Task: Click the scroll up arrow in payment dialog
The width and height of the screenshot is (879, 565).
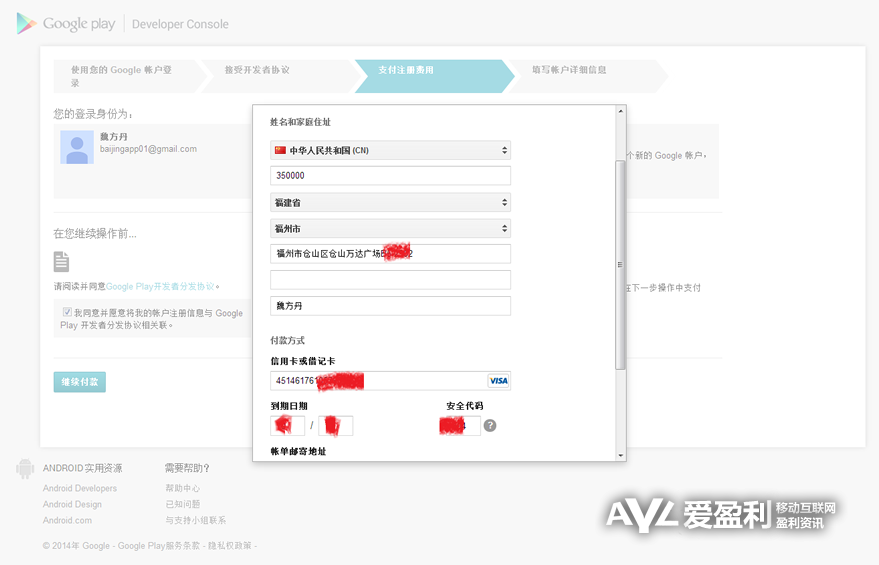Action: [620, 111]
